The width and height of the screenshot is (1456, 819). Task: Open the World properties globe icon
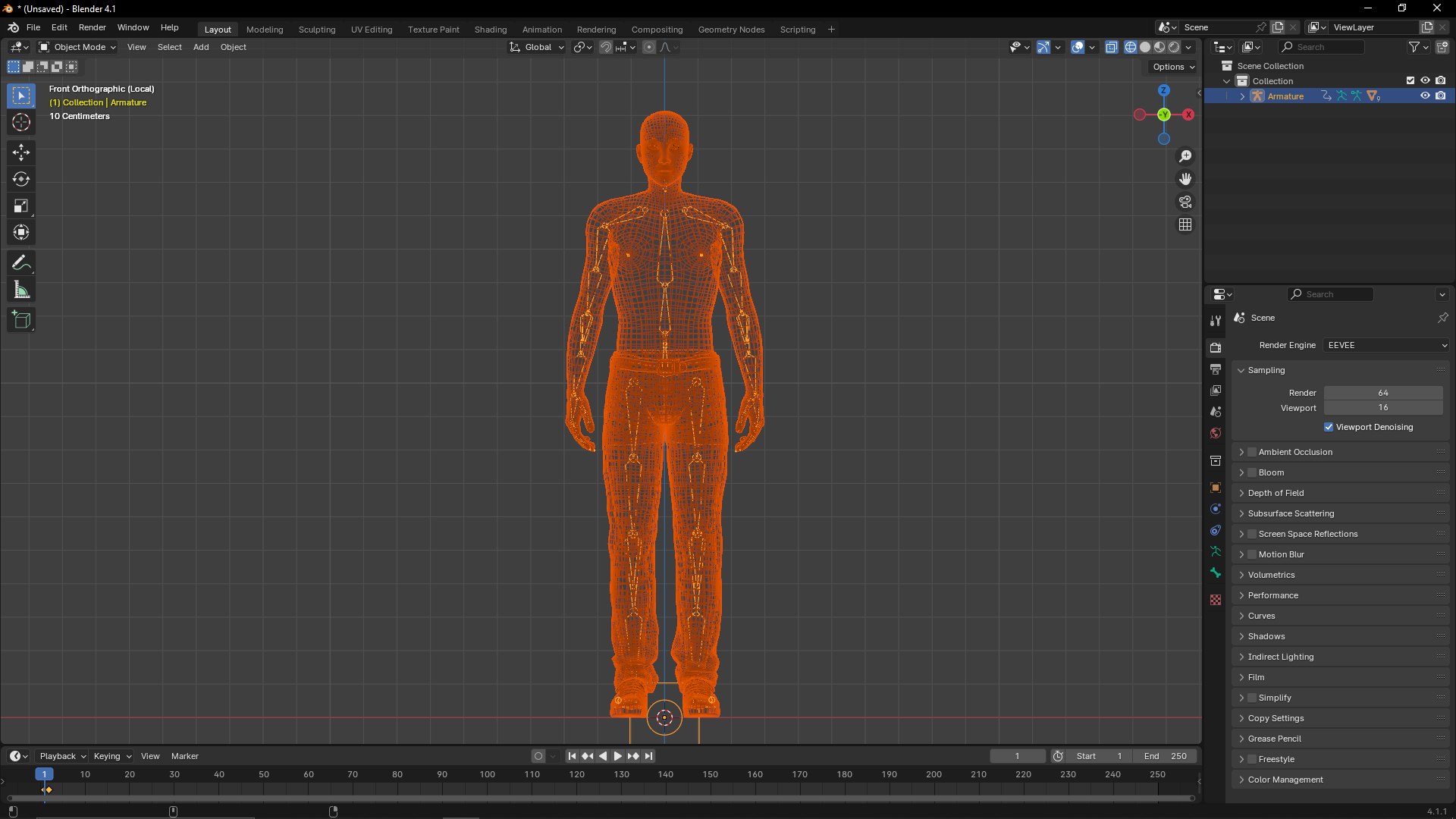point(1216,433)
